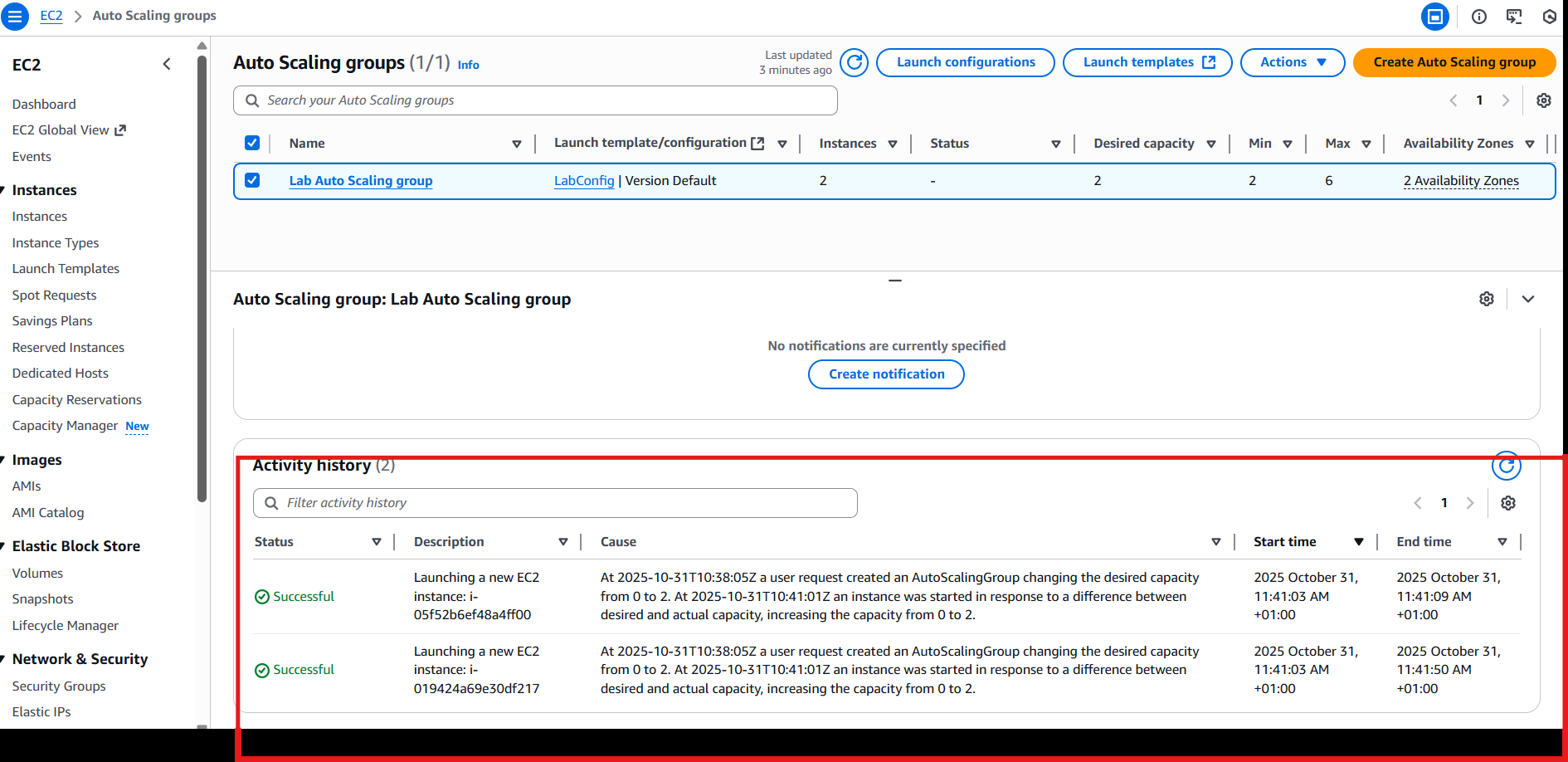Viewport: 1568px width, 762px height.
Task: Toggle the select-all checkbox in table header
Action: [x=252, y=143]
